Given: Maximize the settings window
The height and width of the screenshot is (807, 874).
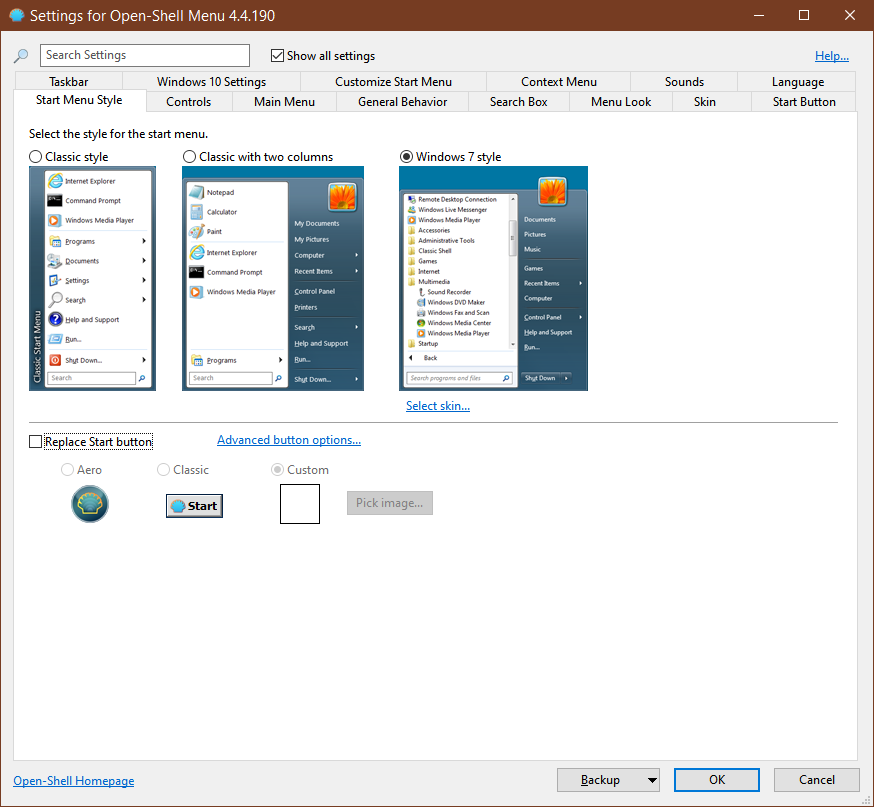Looking at the screenshot, I should [804, 15].
